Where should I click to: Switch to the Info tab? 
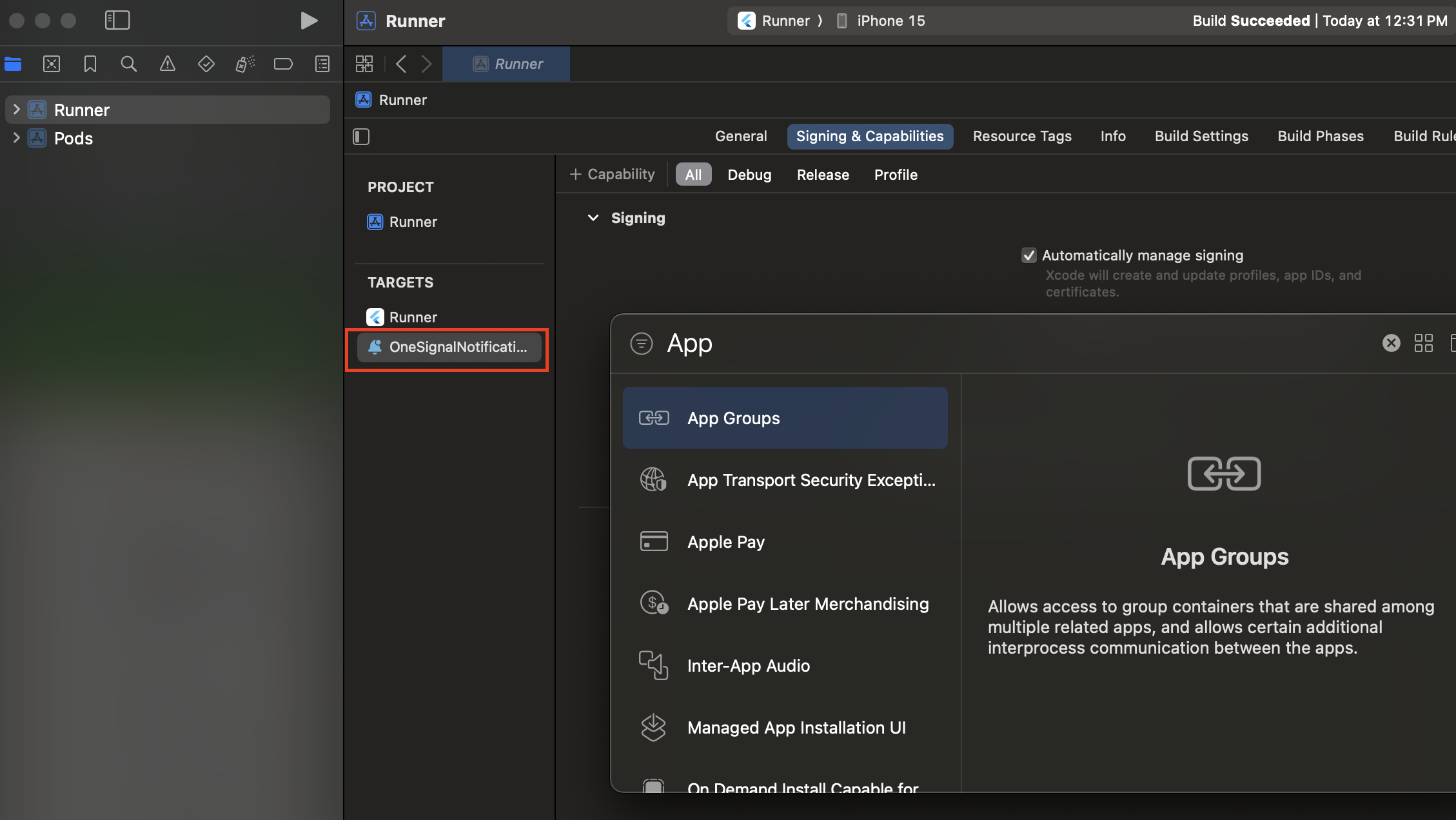point(1113,136)
